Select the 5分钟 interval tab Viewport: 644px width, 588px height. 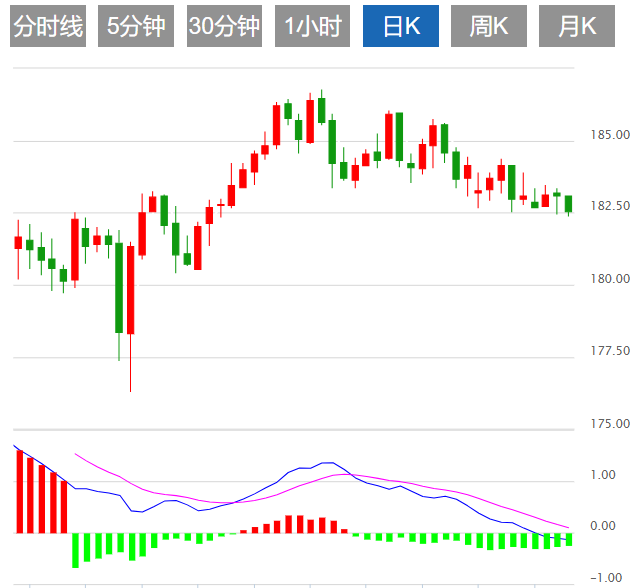tap(136, 26)
